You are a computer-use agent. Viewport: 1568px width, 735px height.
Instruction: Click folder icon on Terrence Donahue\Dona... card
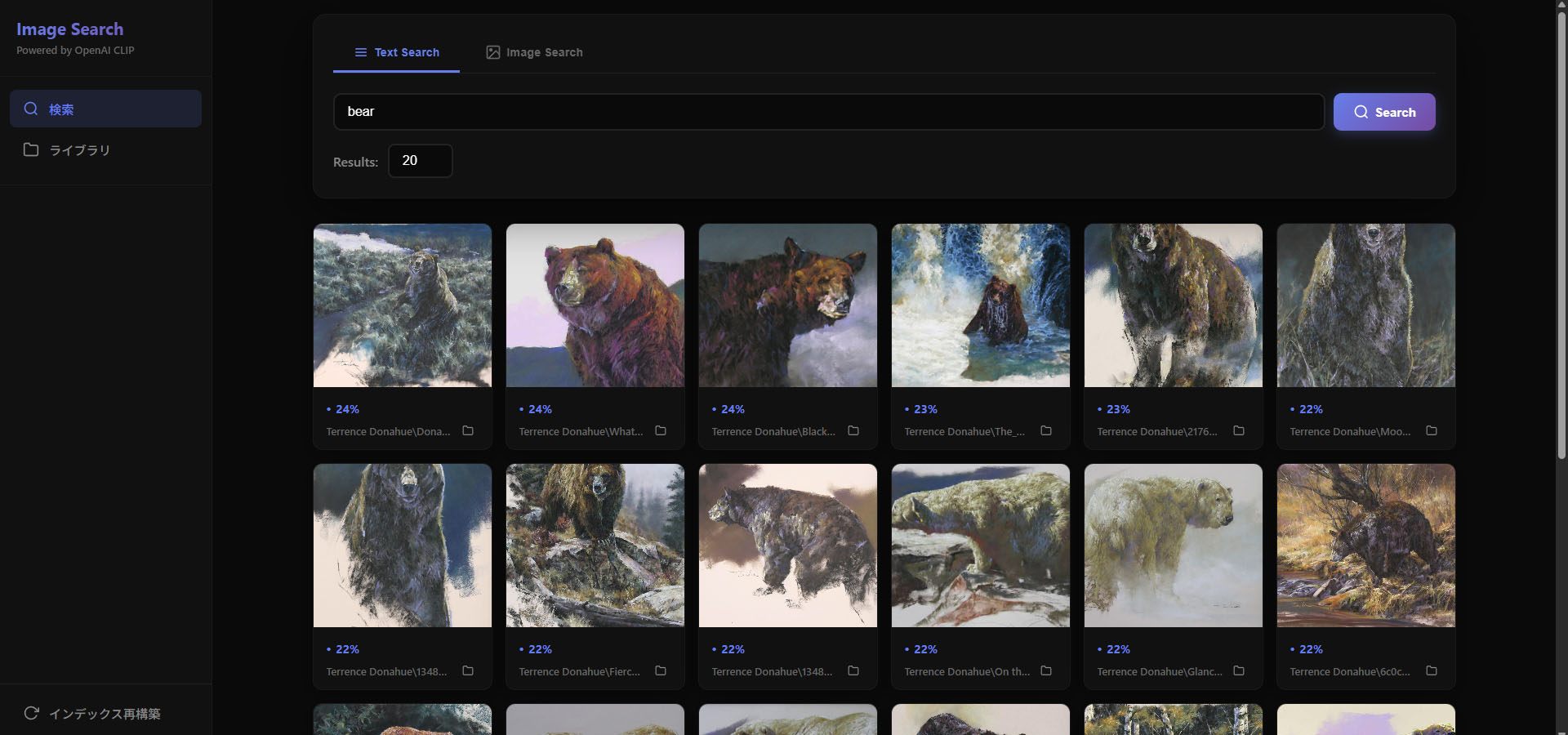coord(468,430)
